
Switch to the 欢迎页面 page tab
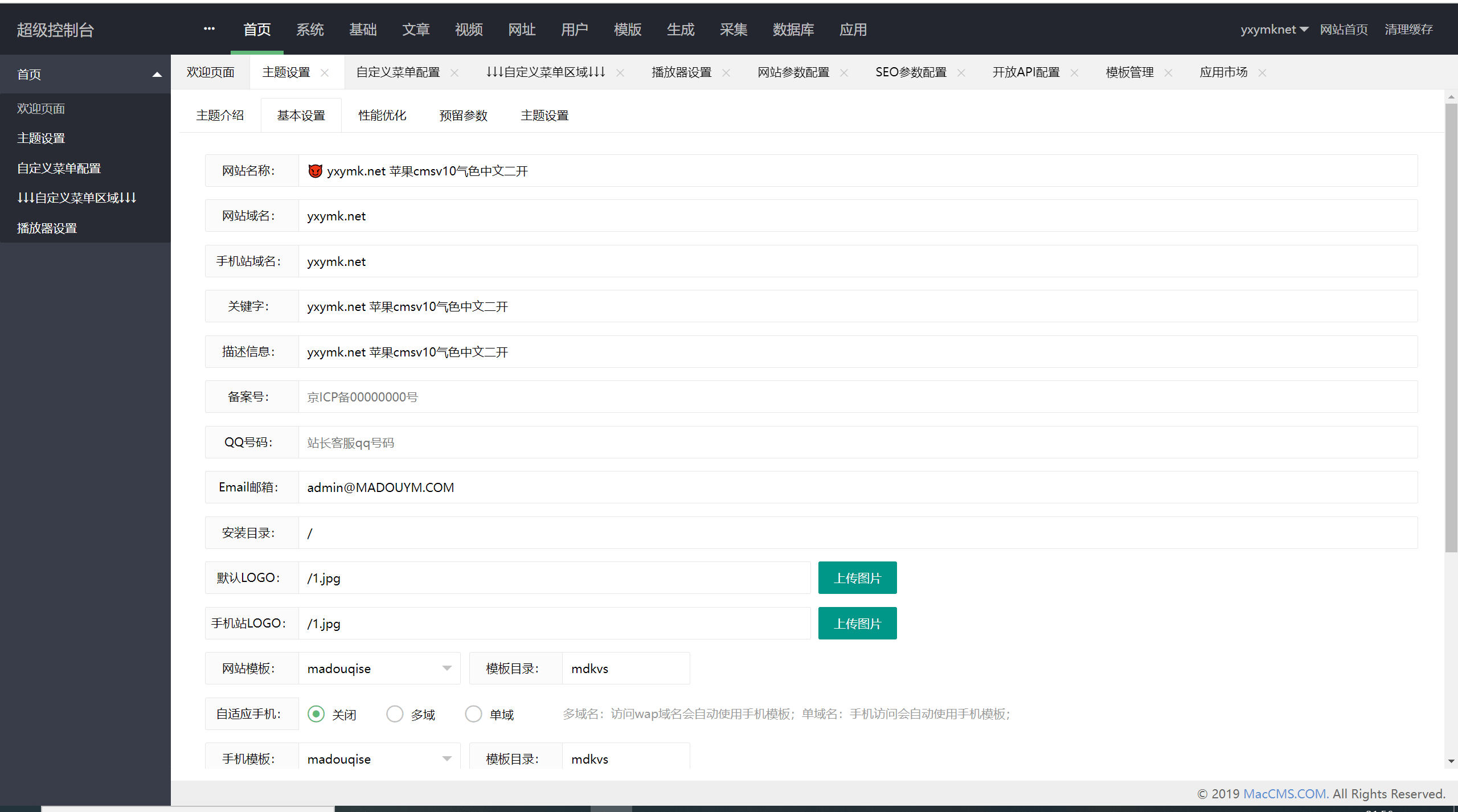tap(210, 72)
